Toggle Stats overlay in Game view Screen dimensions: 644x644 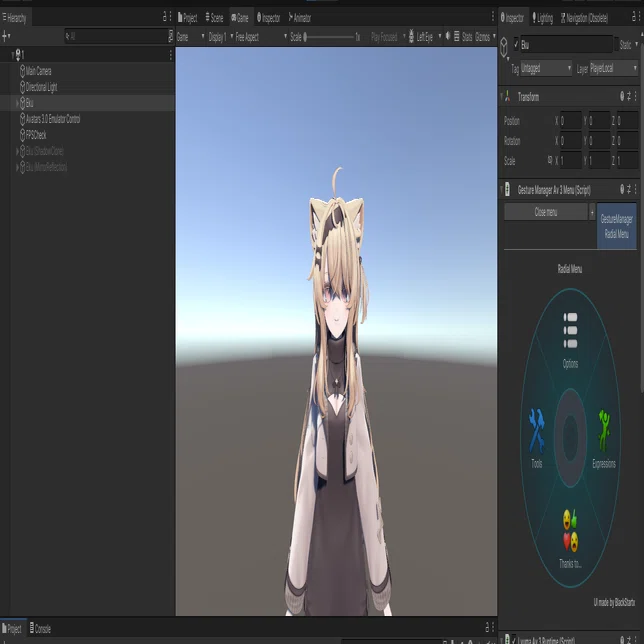pyautogui.click(x=467, y=37)
